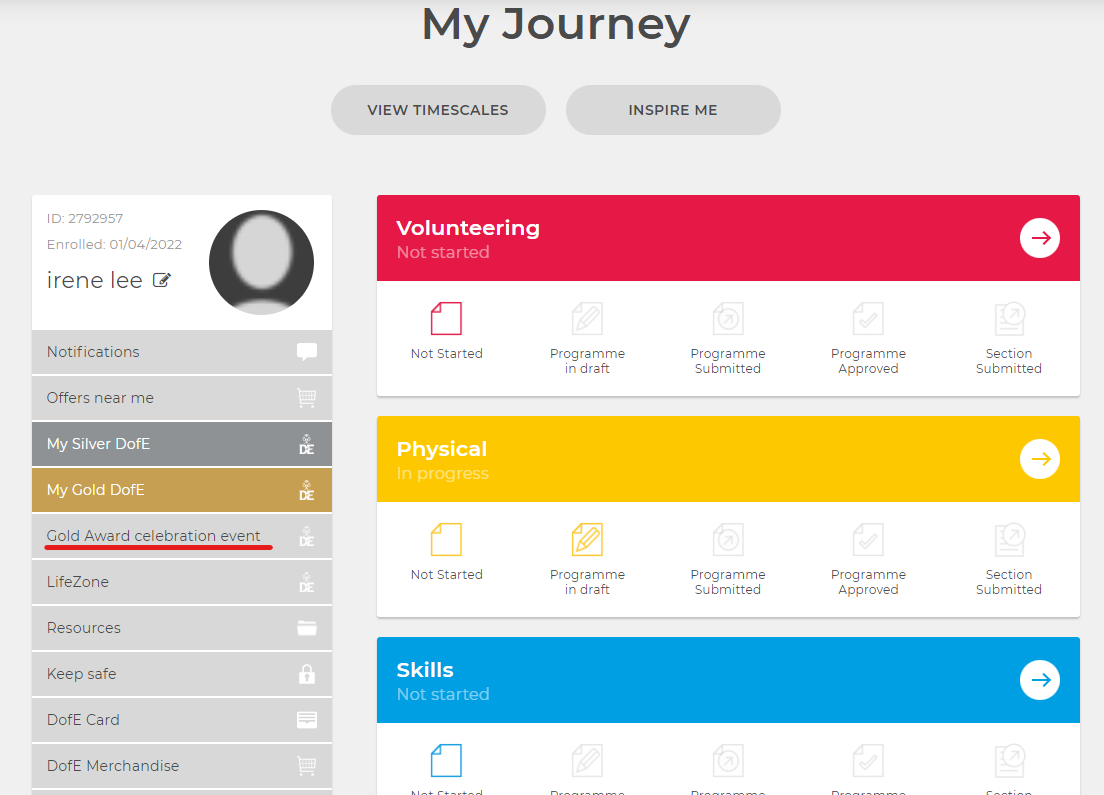
Task: Open the Volunteering section arrow icon
Action: [x=1039, y=238]
